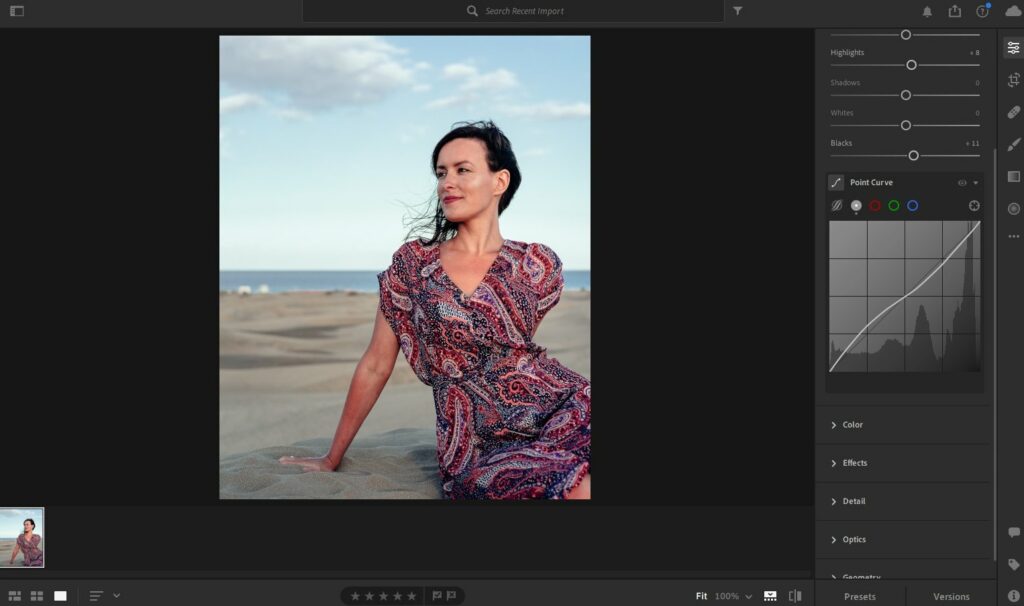
Task: Give the photo a three-star rating
Action: point(384,594)
